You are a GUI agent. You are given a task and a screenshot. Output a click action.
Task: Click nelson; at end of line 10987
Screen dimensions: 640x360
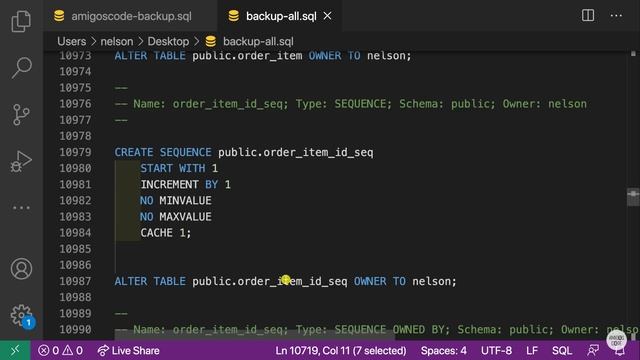point(434,281)
